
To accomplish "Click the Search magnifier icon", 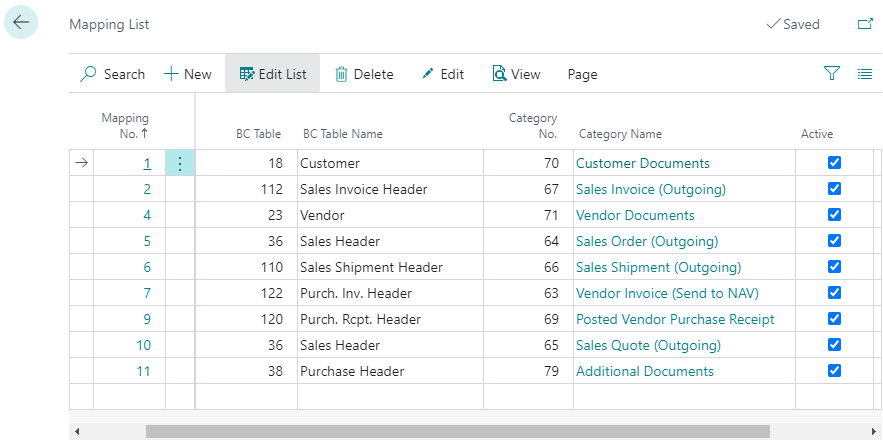I will (x=89, y=74).
